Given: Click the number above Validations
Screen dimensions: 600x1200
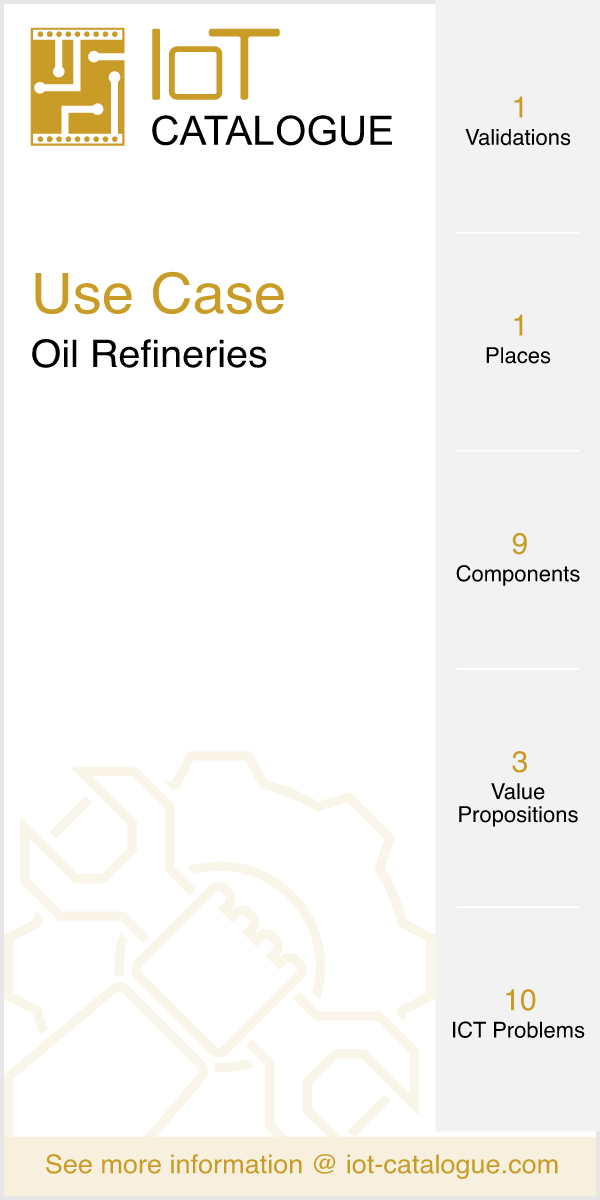Looking at the screenshot, I should tap(518, 107).
